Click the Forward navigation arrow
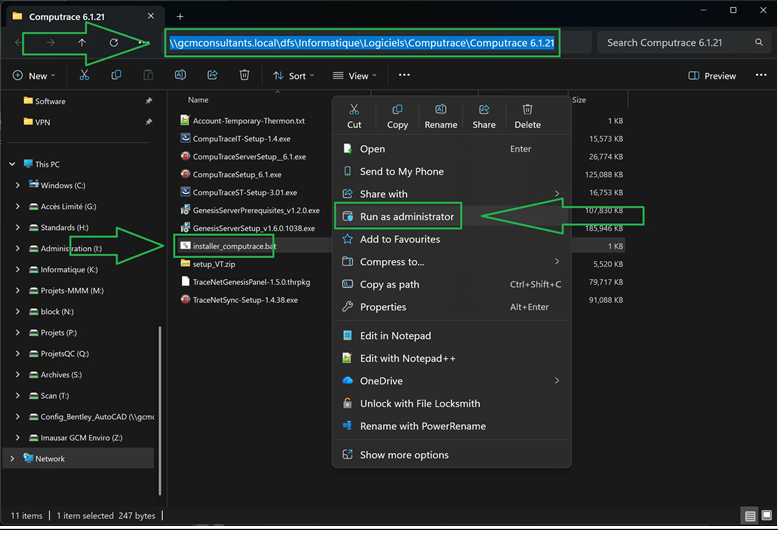Viewport: 782px width, 533px height. tap(50, 43)
